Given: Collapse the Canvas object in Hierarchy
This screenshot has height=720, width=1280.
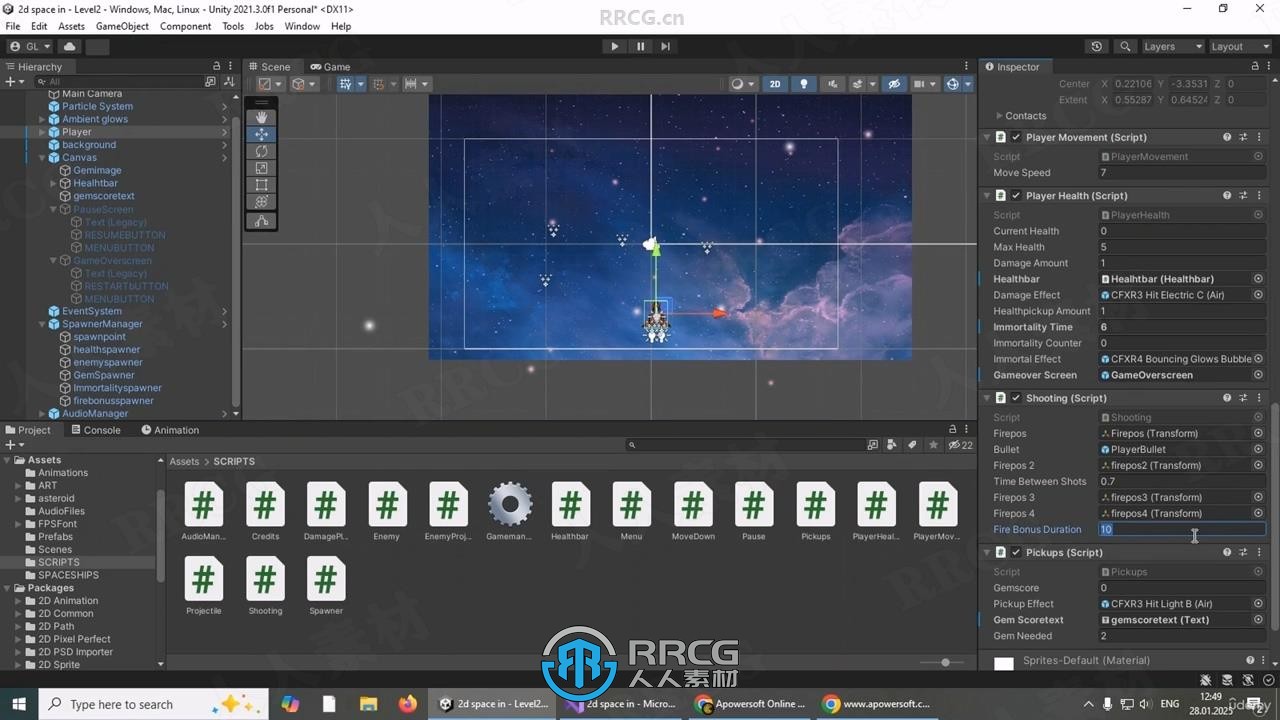Looking at the screenshot, I should [42, 158].
